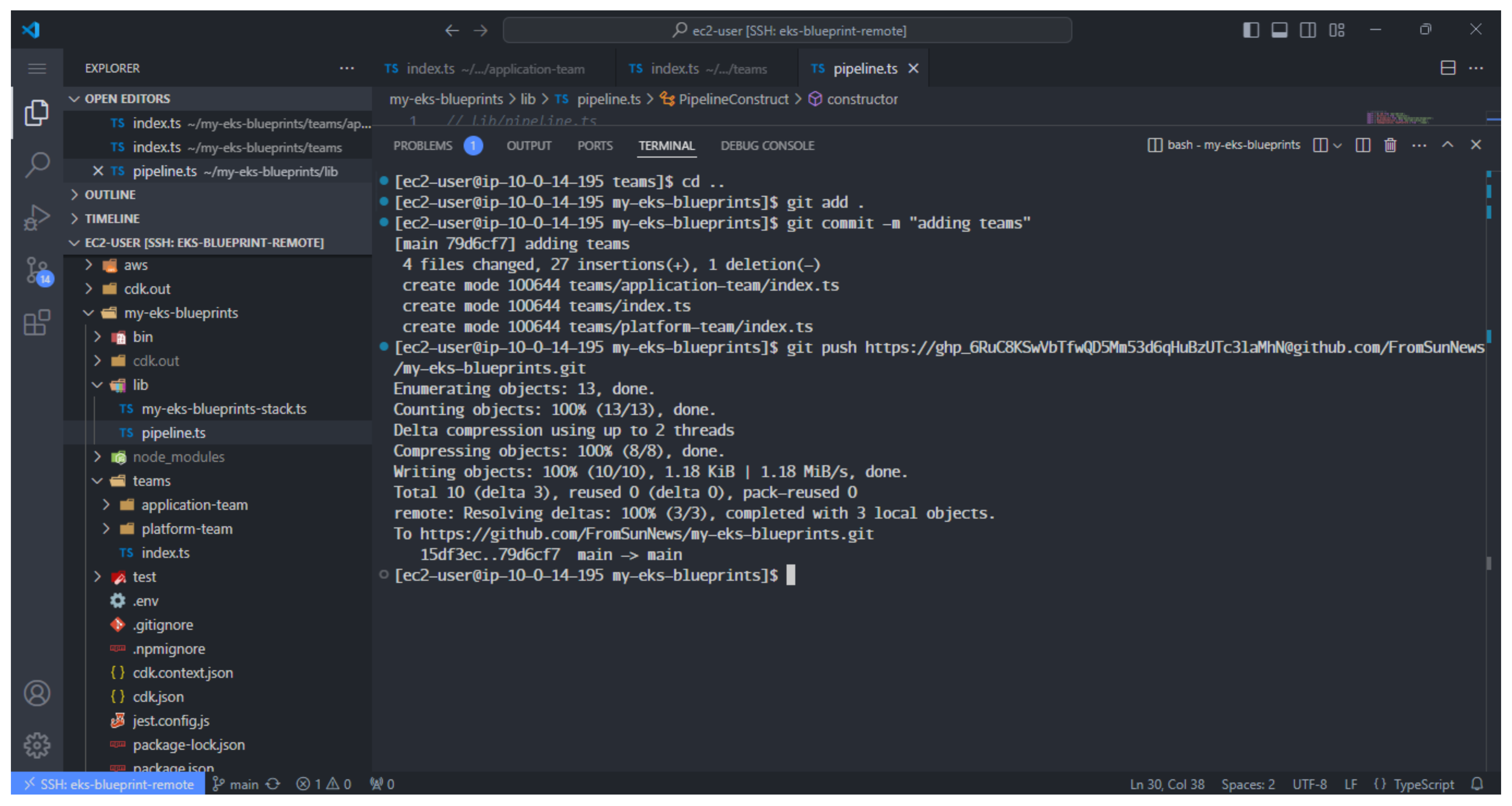Split the terminal using split icon
1512x806 pixels.
coord(1363,145)
